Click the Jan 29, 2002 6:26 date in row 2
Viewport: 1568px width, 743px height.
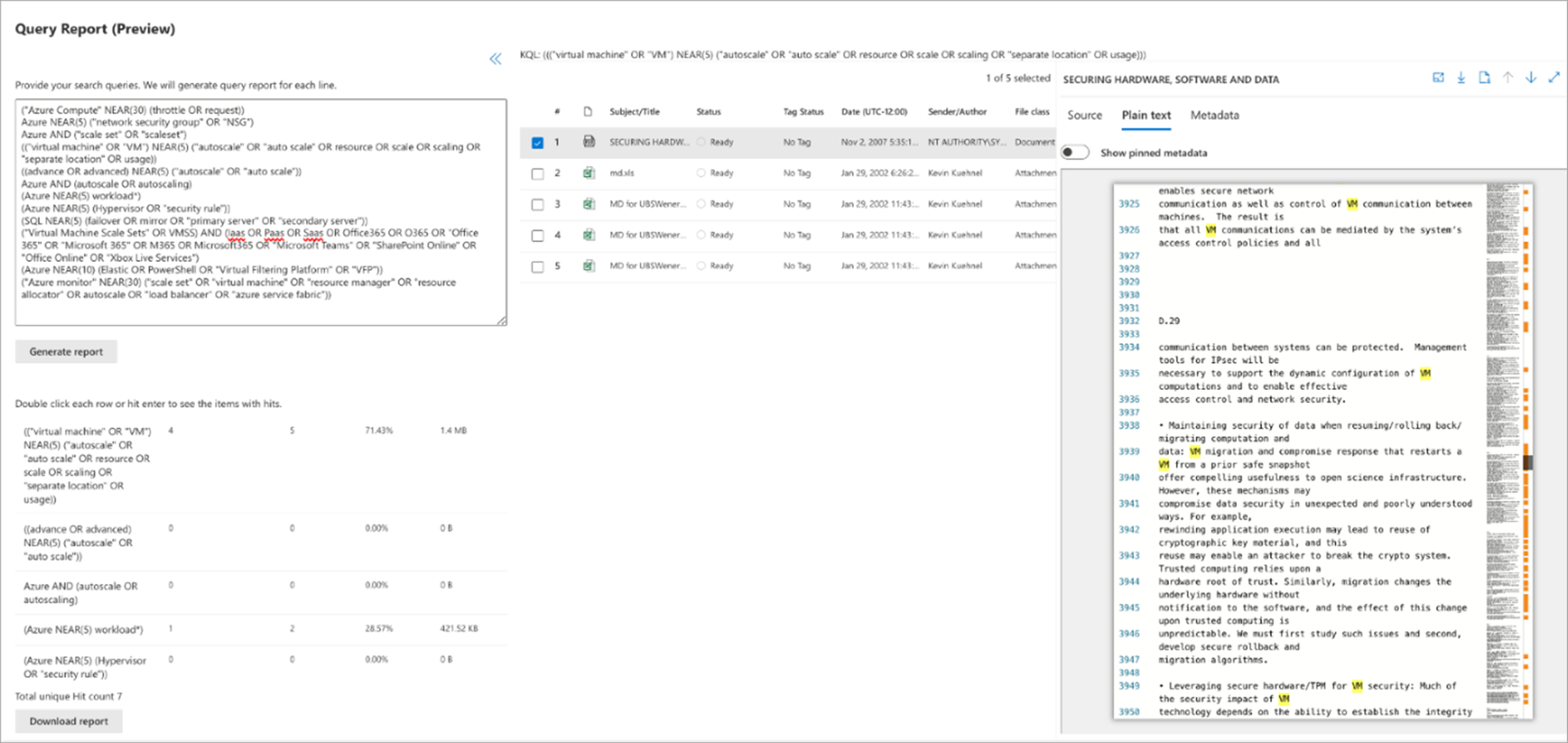click(x=879, y=173)
